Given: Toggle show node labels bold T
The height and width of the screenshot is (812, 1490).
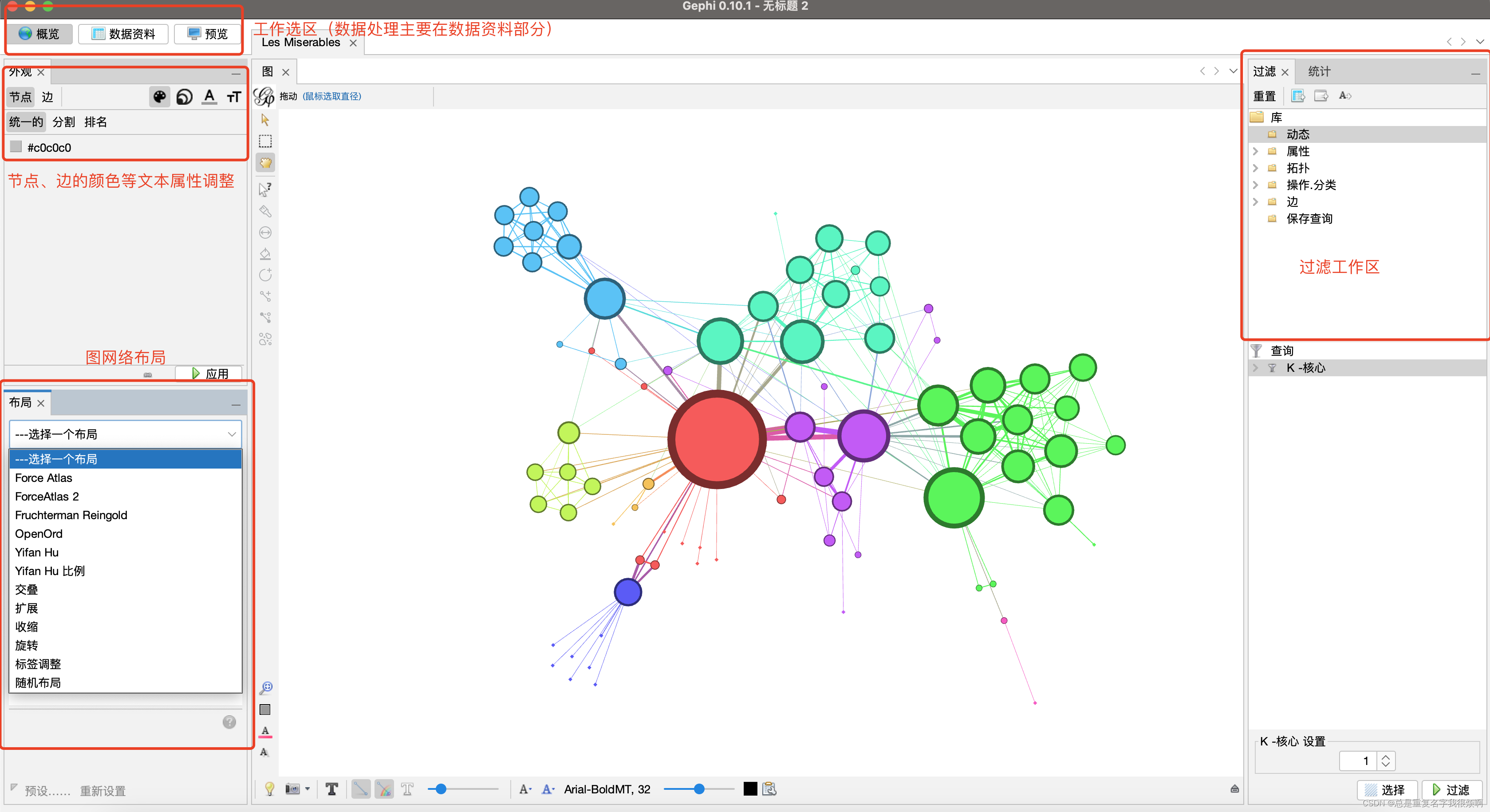Looking at the screenshot, I should 331,789.
